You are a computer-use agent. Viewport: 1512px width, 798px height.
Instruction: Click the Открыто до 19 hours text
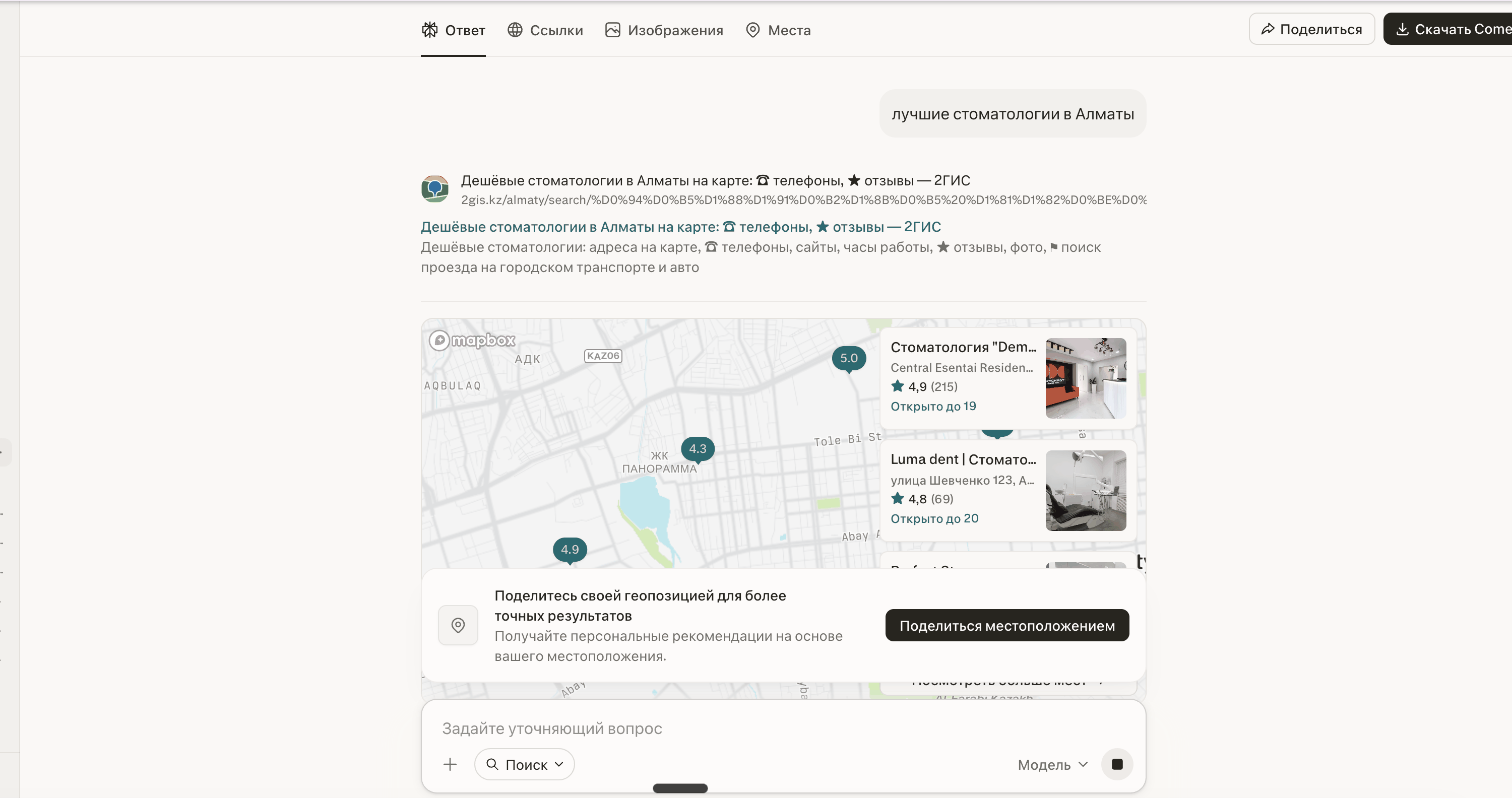(x=933, y=406)
